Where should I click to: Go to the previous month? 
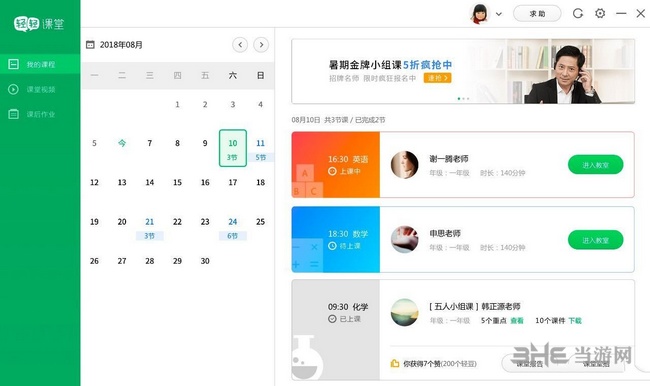point(240,45)
